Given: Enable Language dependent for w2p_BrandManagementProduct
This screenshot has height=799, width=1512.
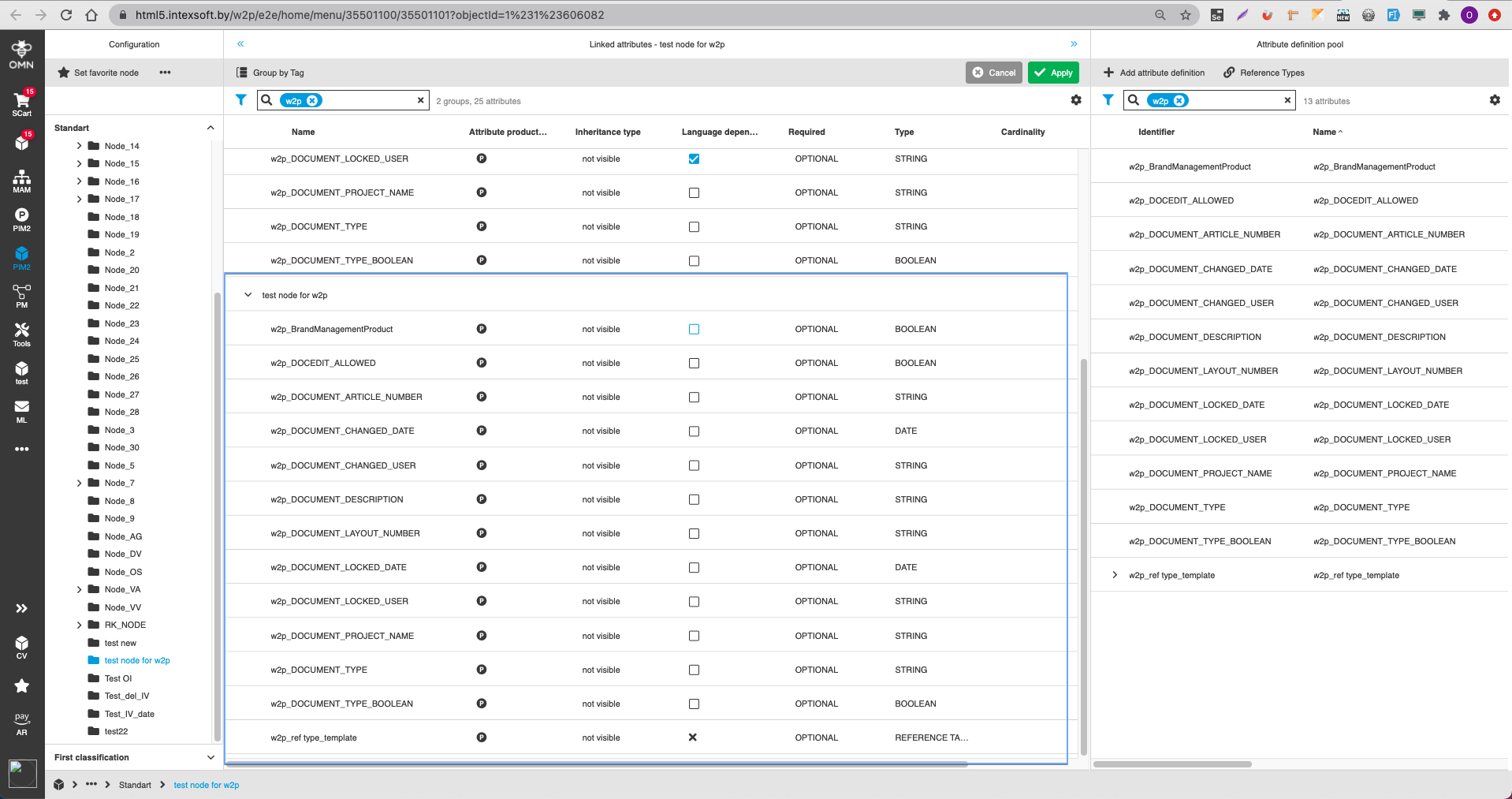Looking at the screenshot, I should (694, 329).
